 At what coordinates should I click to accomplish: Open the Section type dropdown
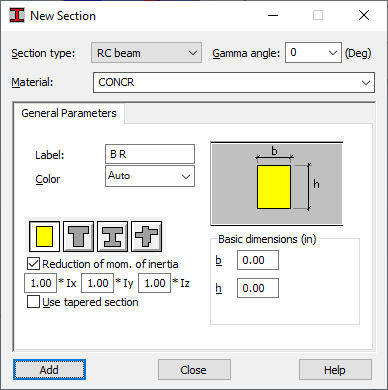146,53
